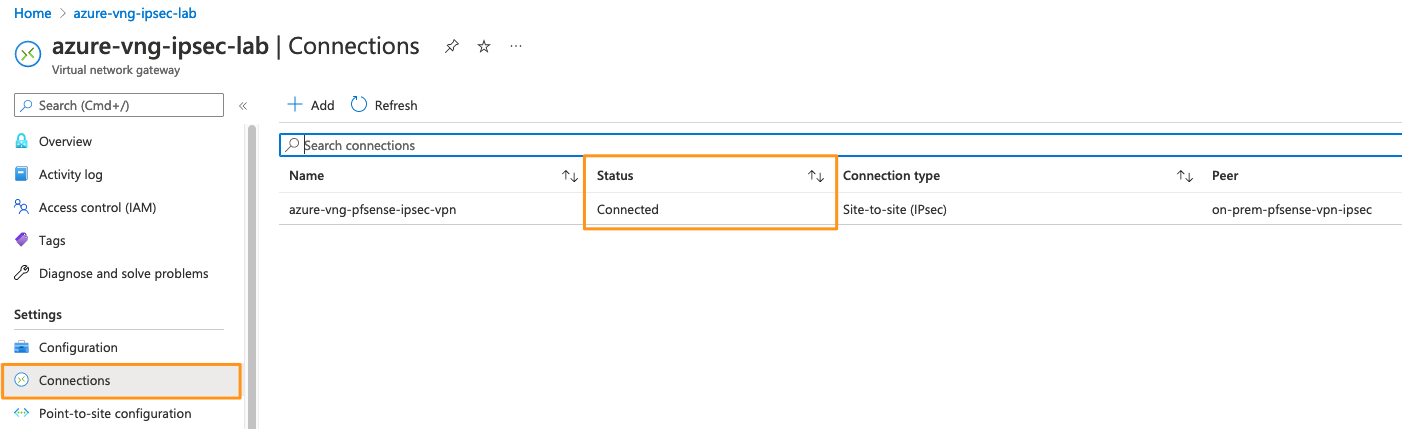Open the Activity log icon in the sidebar

coord(21,175)
